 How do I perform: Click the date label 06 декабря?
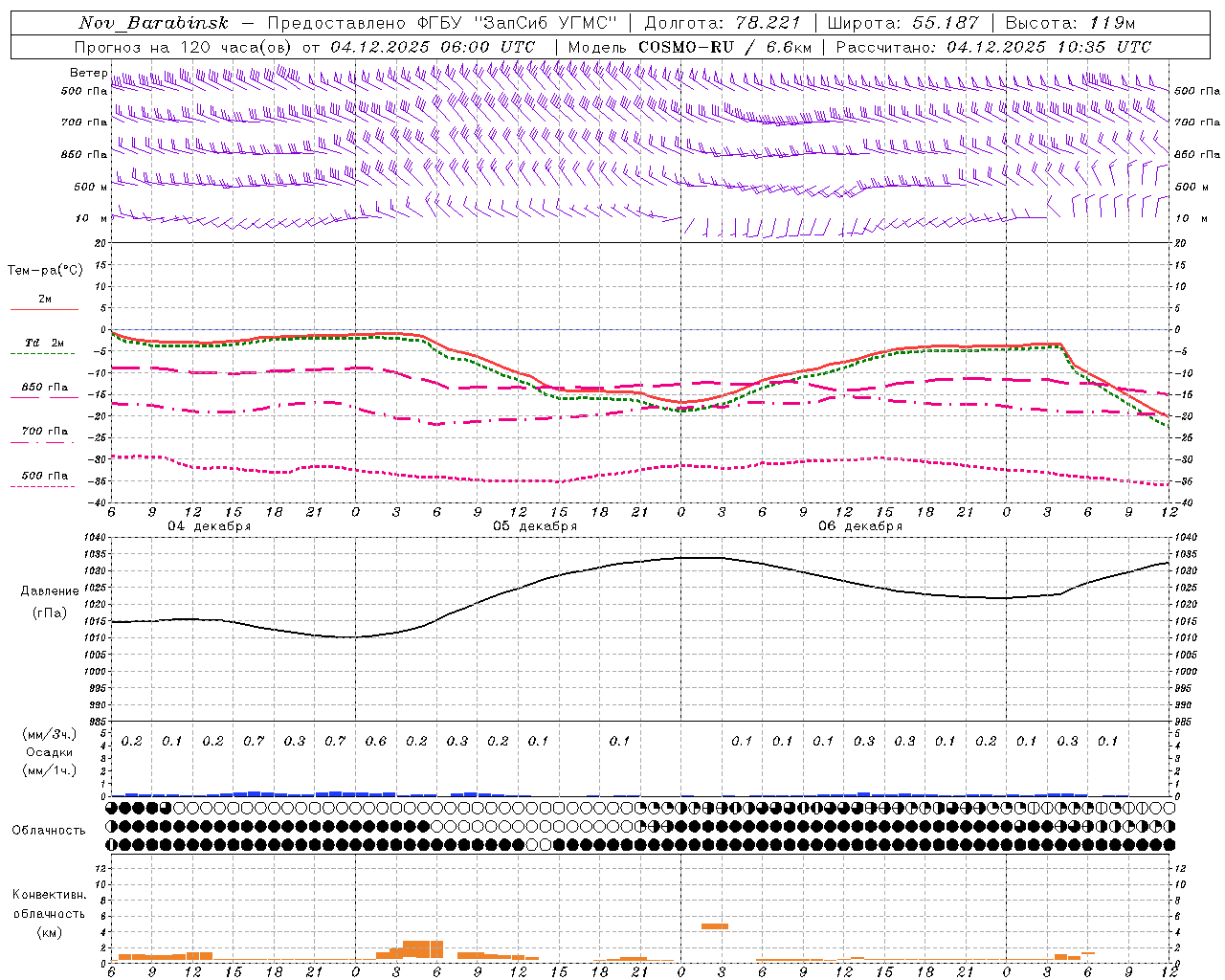click(x=860, y=526)
